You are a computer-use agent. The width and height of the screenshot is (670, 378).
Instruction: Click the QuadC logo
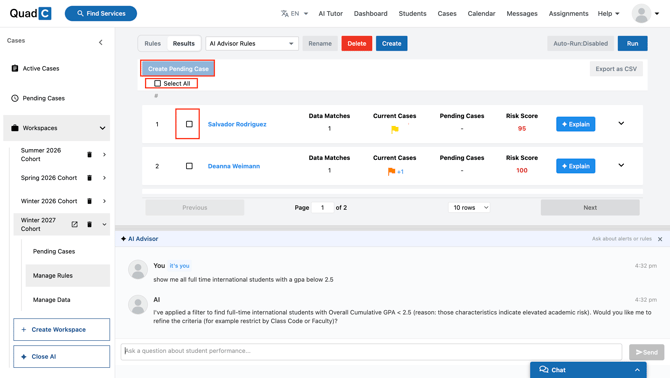tap(30, 13)
